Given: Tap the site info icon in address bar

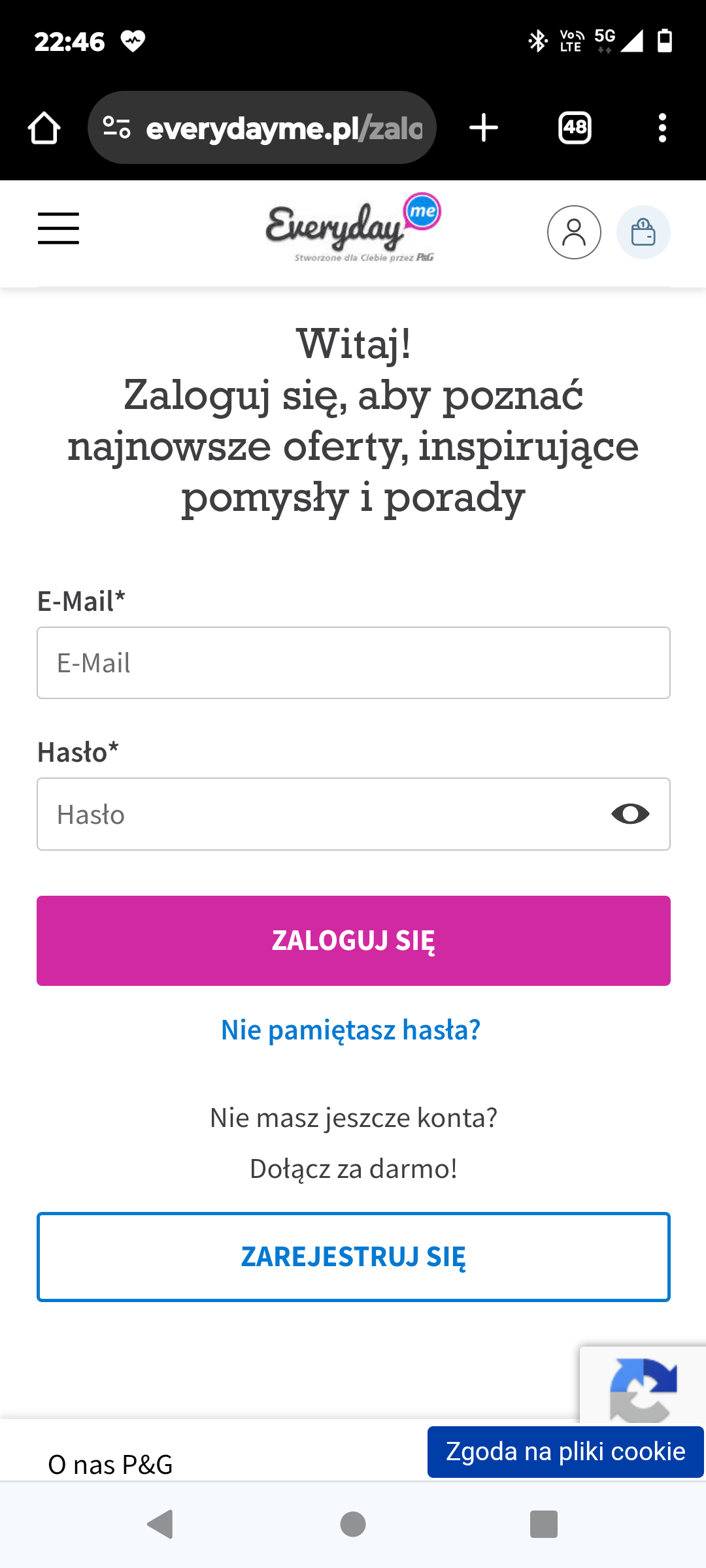Looking at the screenshot, I should [x=118, y=128].
